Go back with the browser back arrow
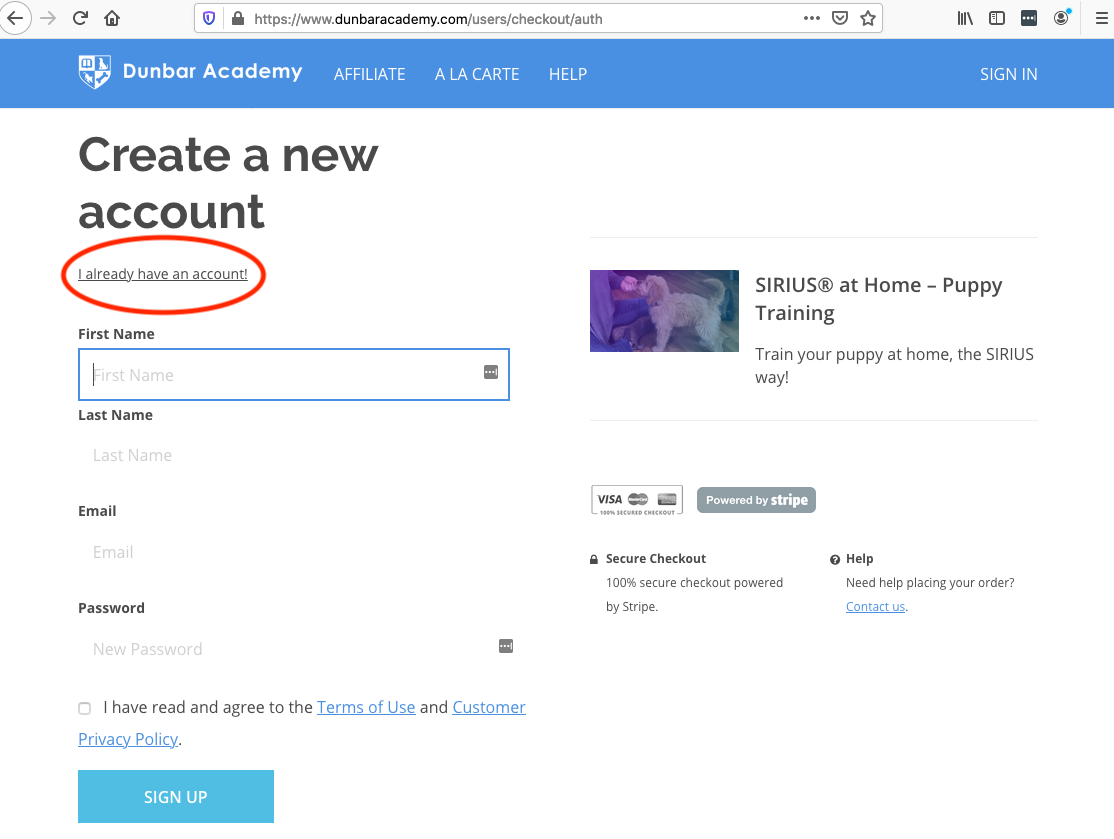 tap(15, 18)
